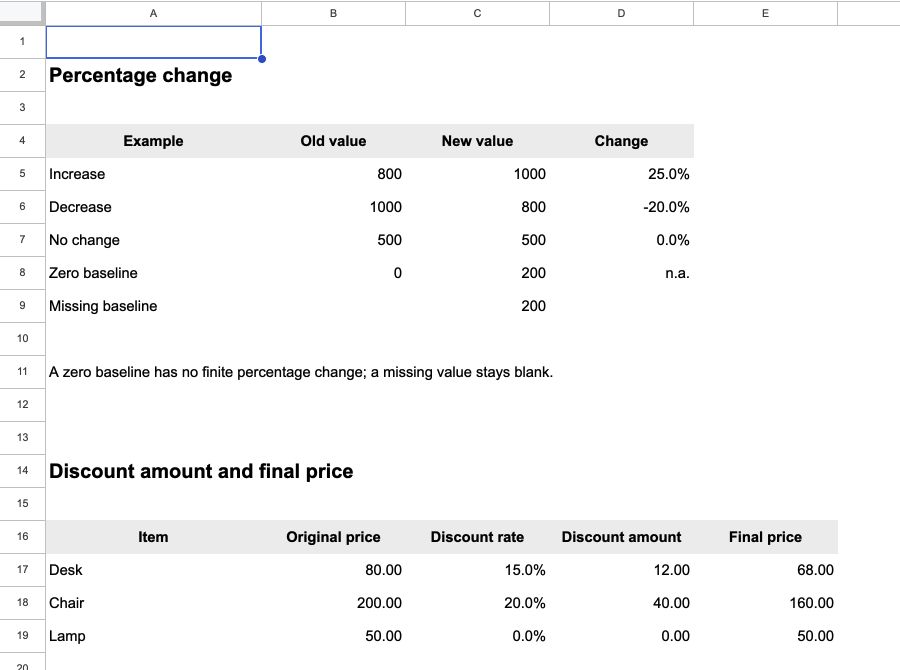Click the 'Change' header cell
900x670 pixels.
(622, 141)
